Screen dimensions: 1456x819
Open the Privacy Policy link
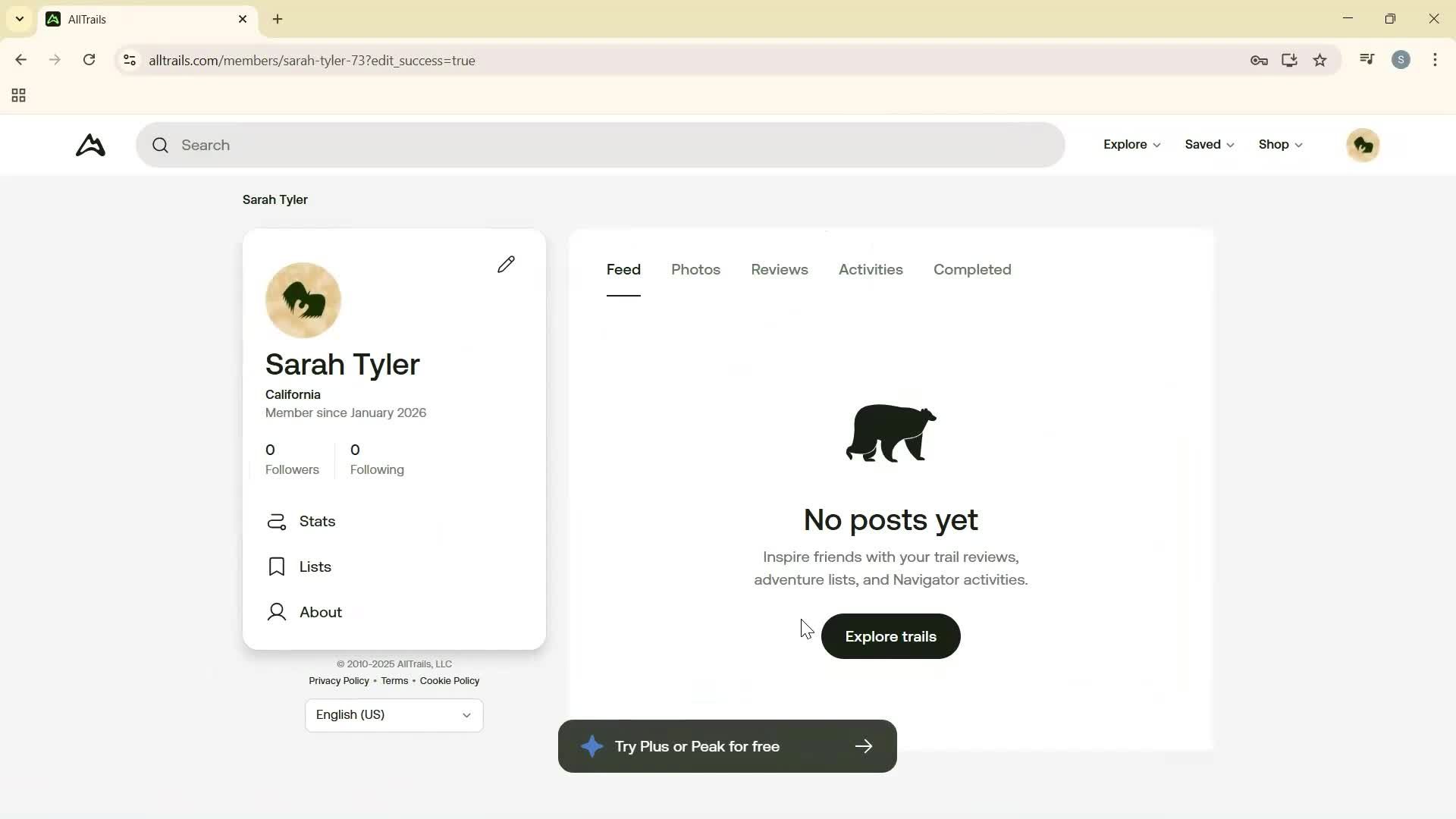tap(338, 680)
